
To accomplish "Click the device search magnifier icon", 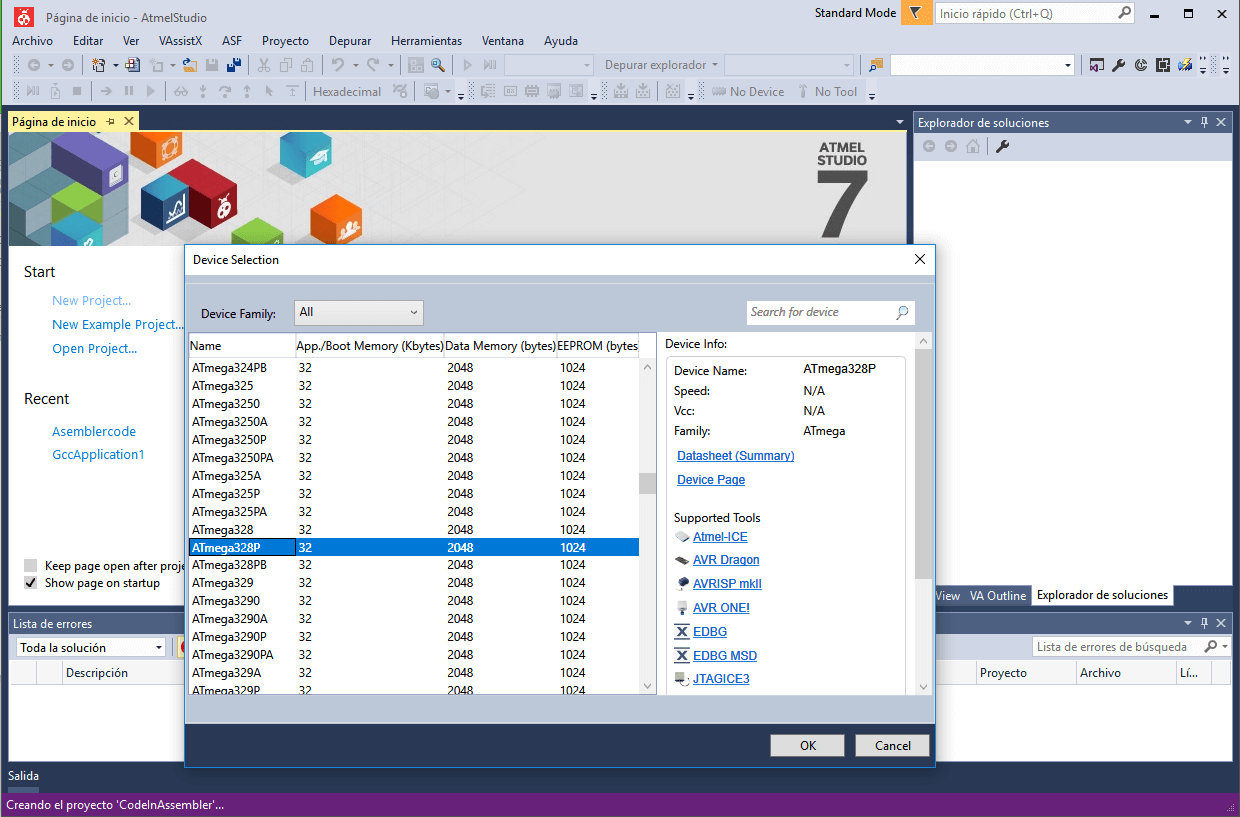I will click(x=902, y=312).
